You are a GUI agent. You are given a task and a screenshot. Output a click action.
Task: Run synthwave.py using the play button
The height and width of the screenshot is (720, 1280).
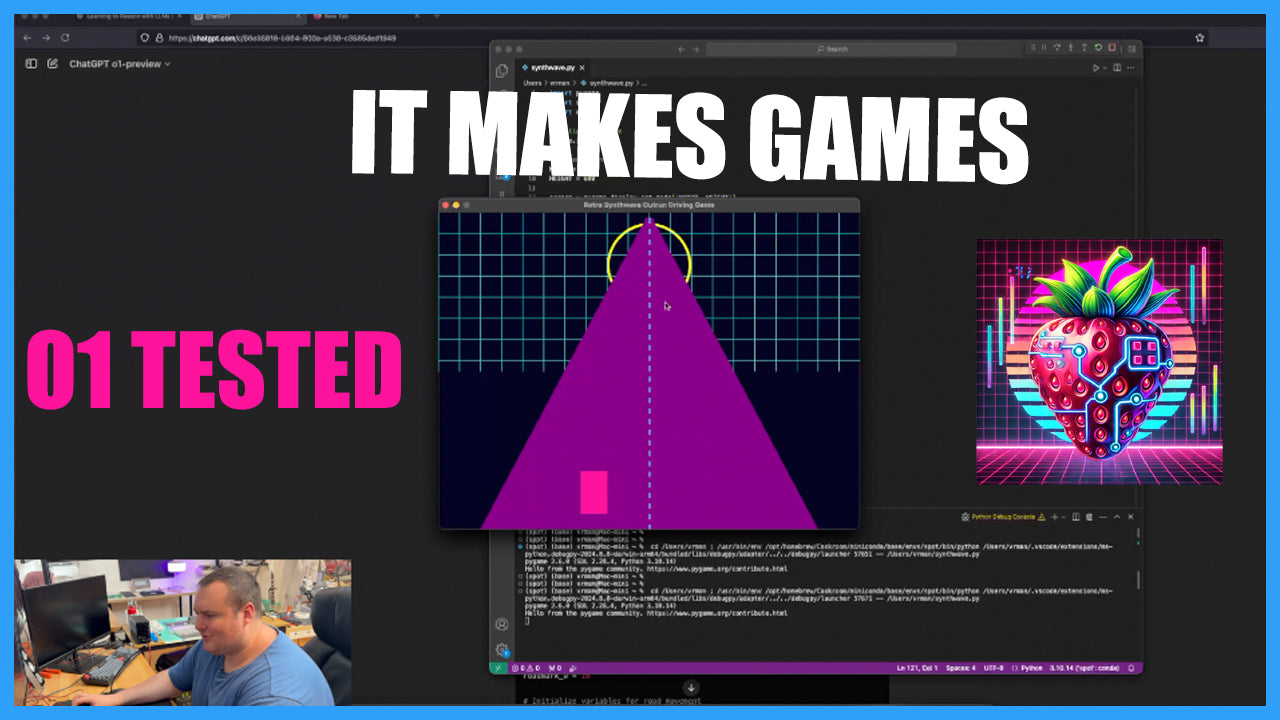pos(1095,67)
